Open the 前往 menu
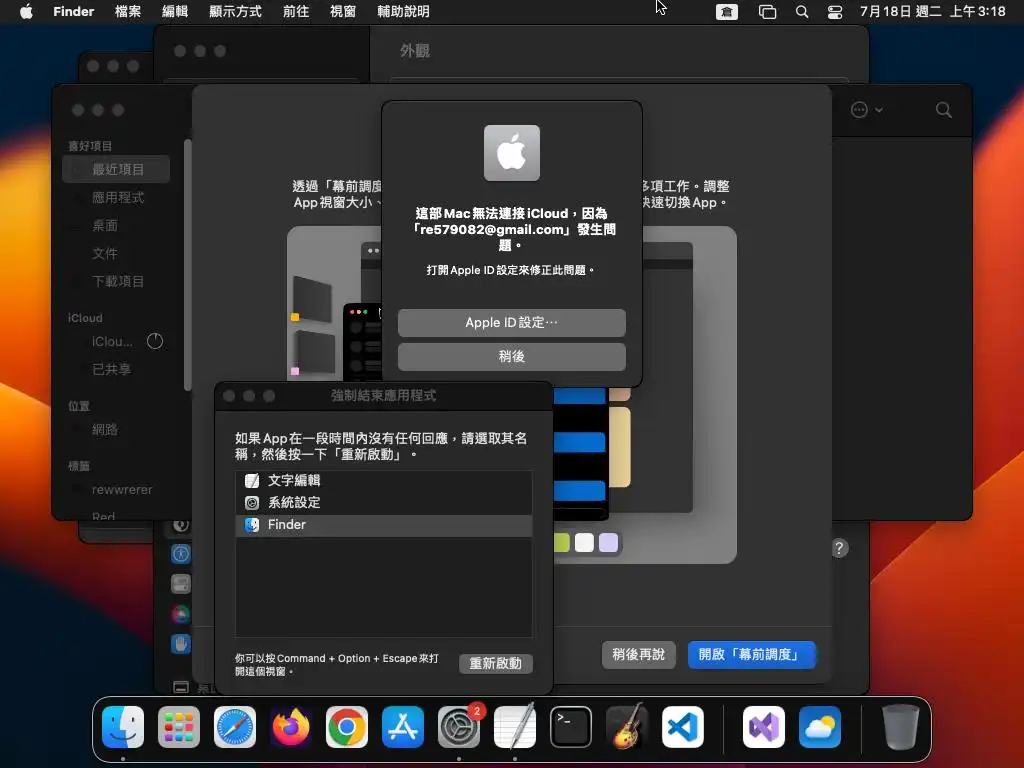The height and width of the screenshot is (768, 1024). coord(296,11)
